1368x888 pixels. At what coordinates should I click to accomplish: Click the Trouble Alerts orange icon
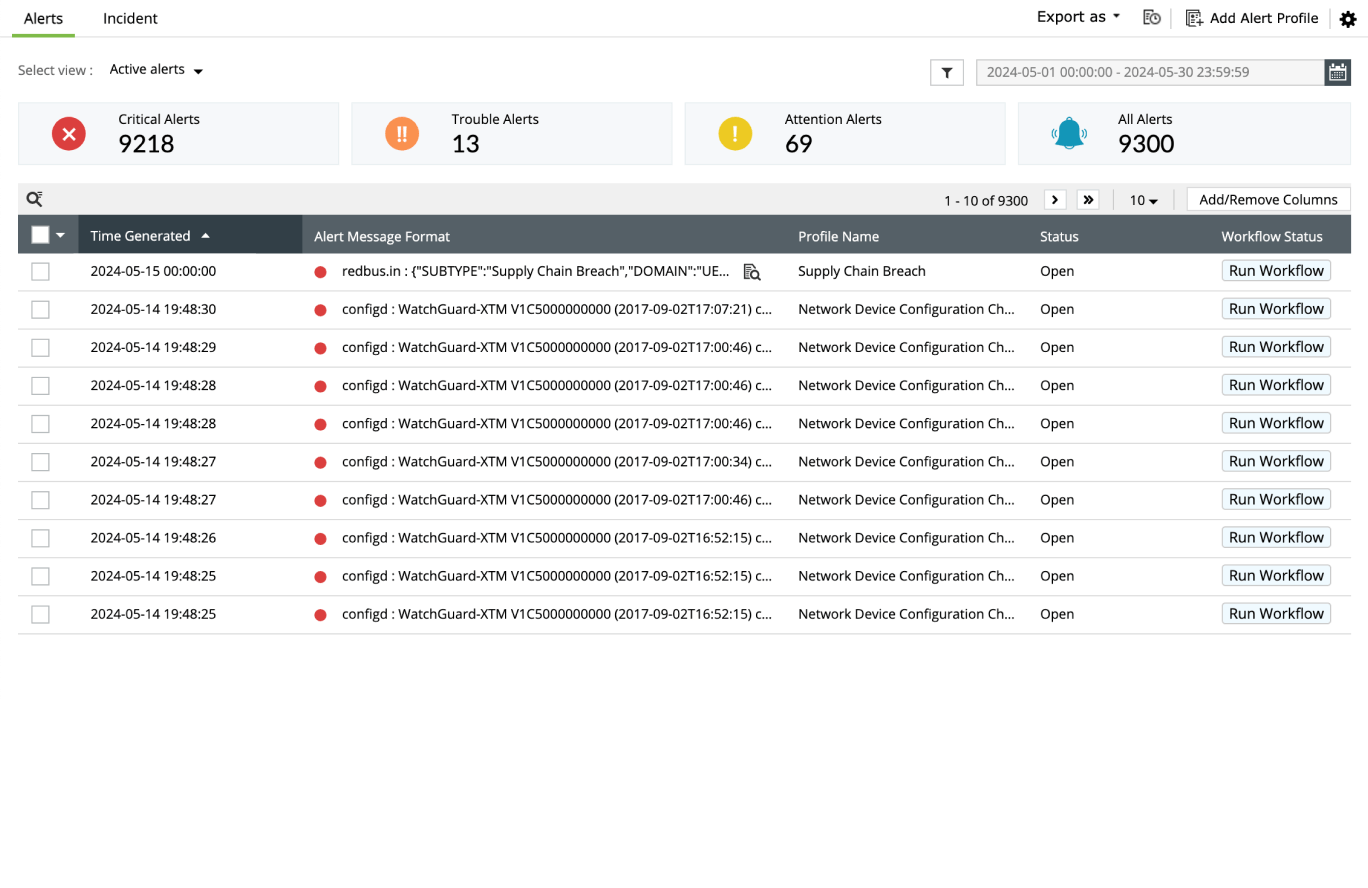coord(401,133)
